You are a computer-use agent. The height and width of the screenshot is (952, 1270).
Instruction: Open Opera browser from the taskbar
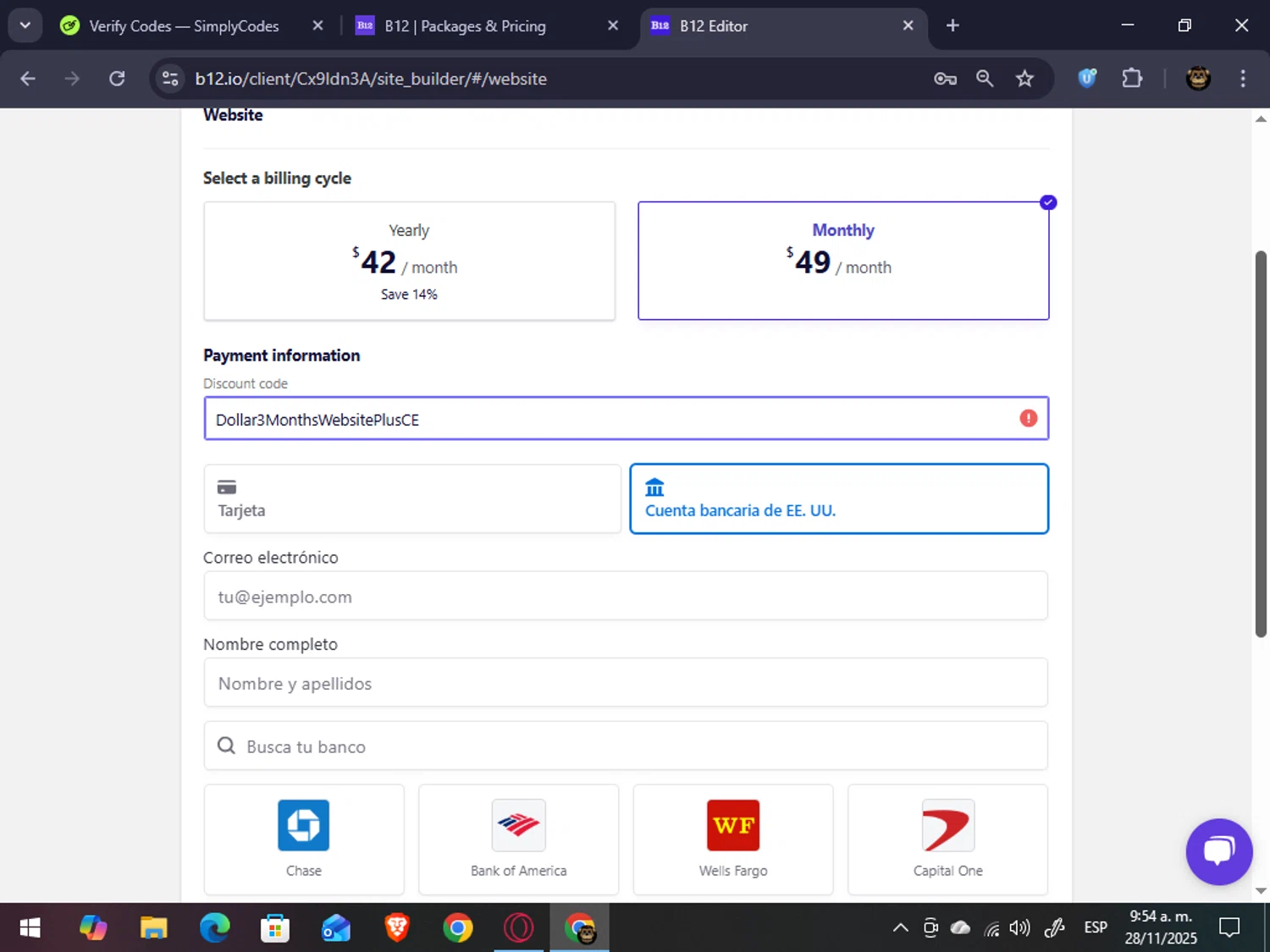tap(519, 928)
